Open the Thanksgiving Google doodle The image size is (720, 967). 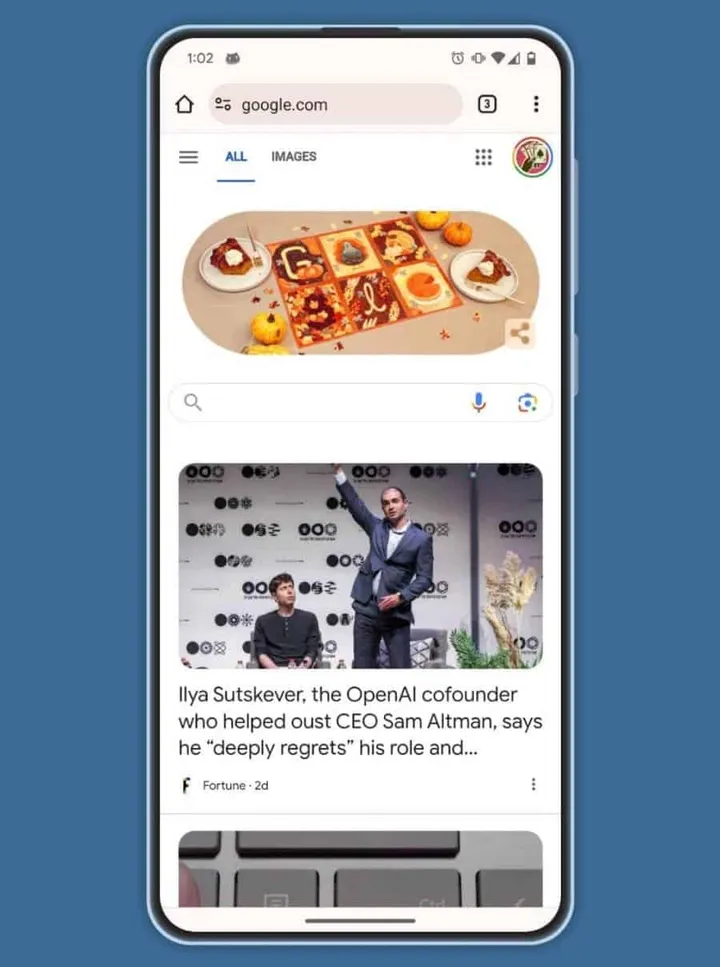pyautogui.click(x=360, y=283)
